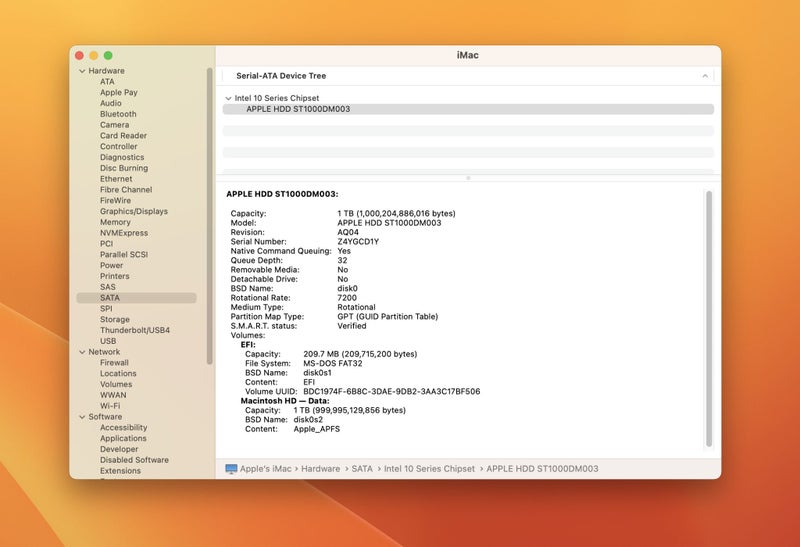This screenshot has width=800, height=547.
Task: Select Disc Burning in sidebar
Action: 124,168
